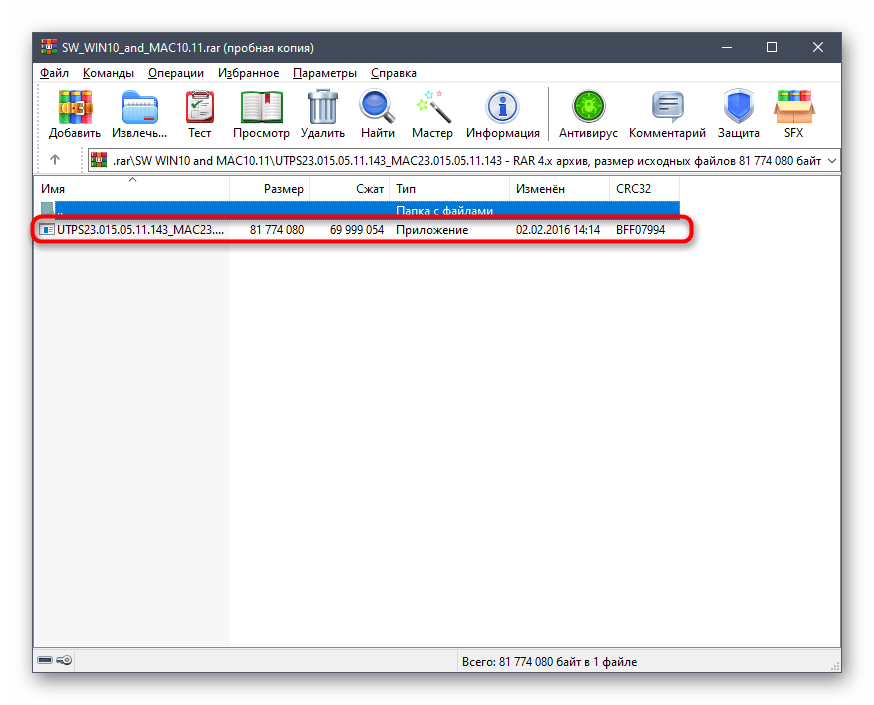Select the parent folder '..' row
This screenshot has height=705, width=874.
tap(360, 210)
